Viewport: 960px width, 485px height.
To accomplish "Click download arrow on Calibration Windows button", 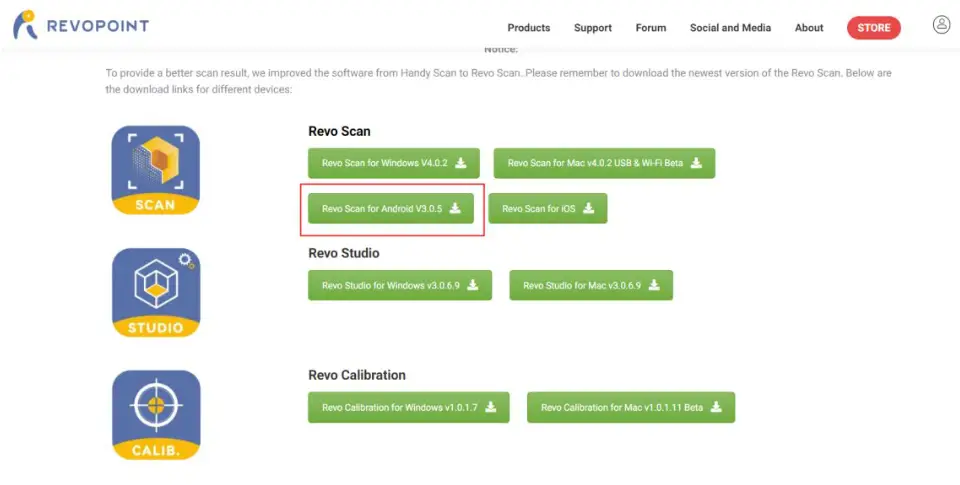I will point(491,408).
